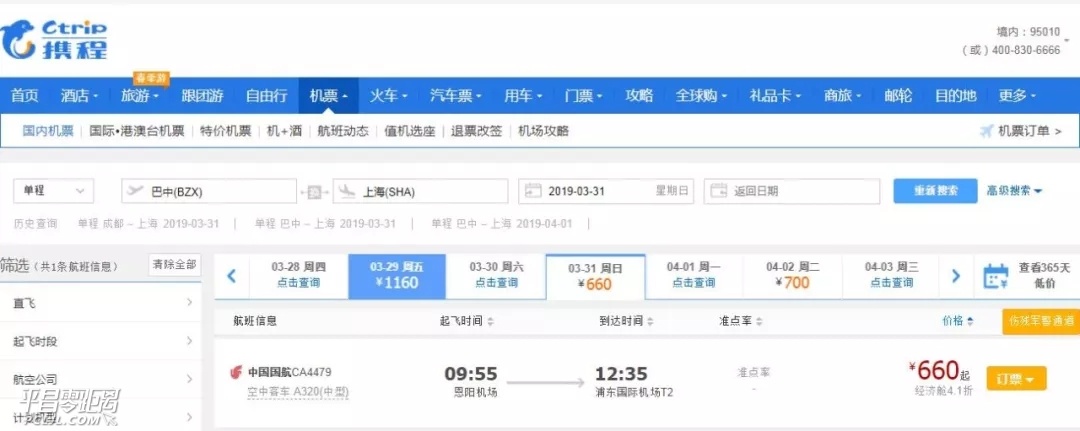
Task: Open the 火车 navigation dropdown
Action: [388, 96]
